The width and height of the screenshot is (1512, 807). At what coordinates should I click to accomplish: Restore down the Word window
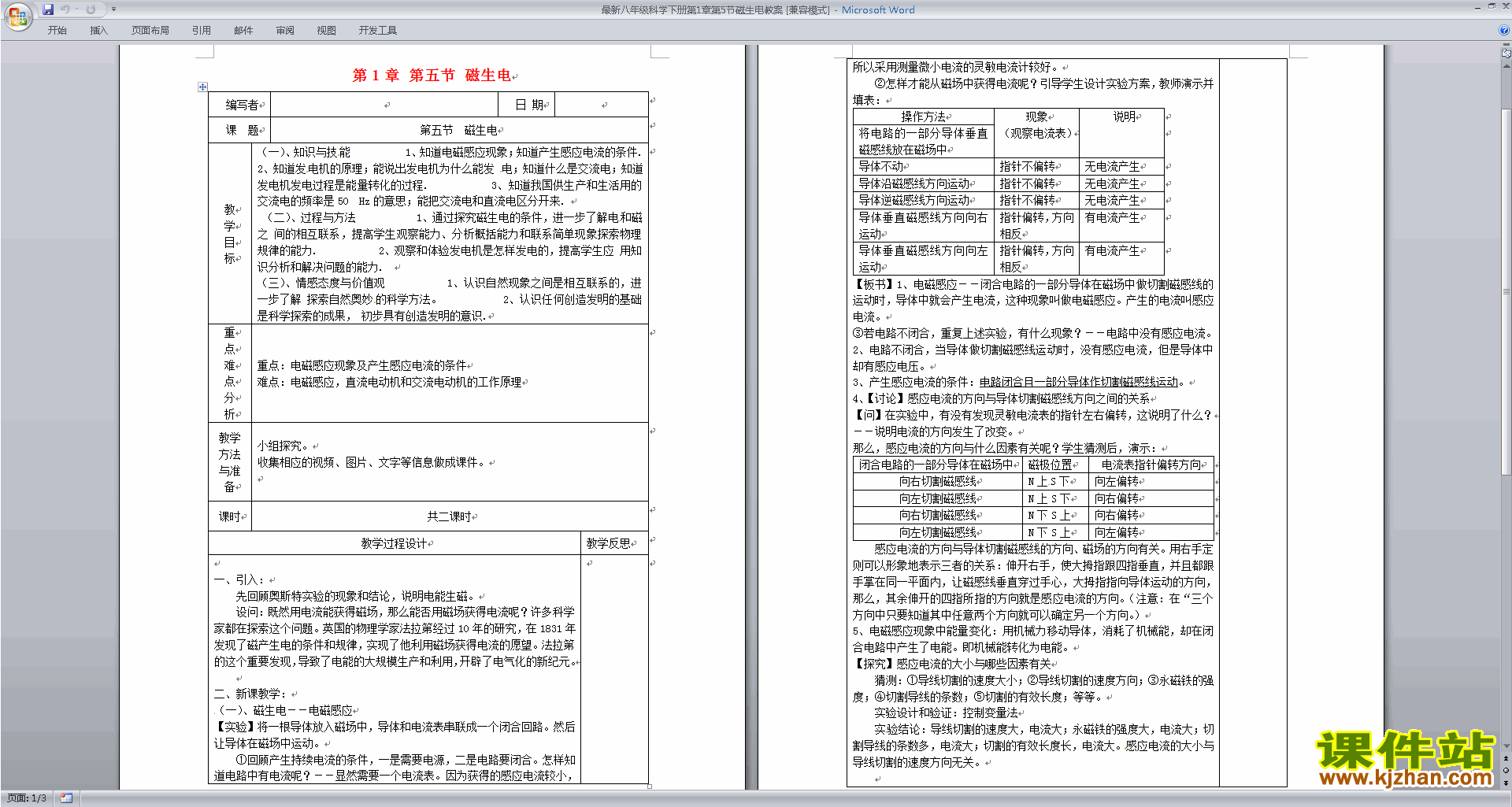point(1492,6)
